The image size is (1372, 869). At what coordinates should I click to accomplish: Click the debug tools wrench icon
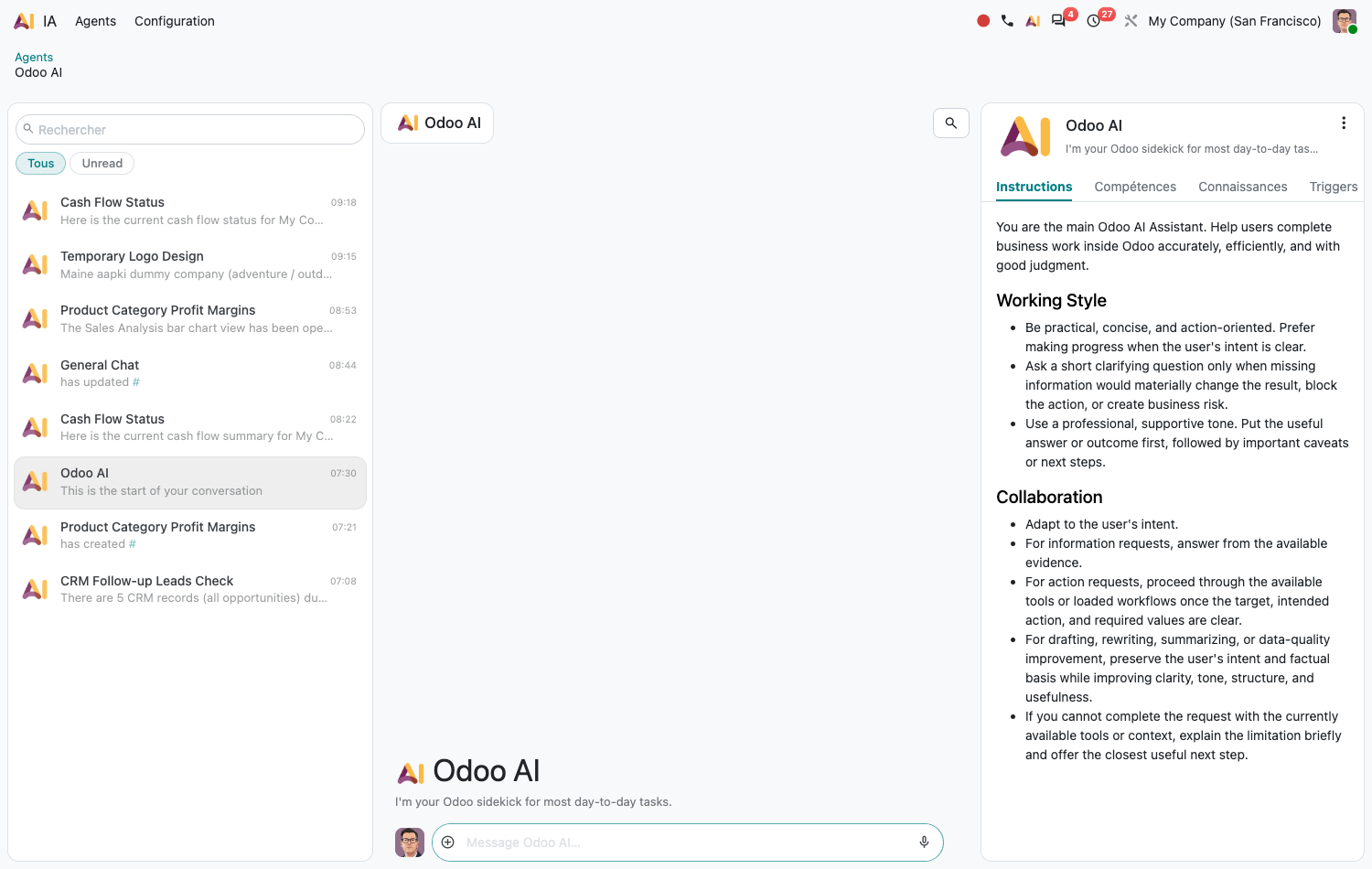click(x=1131, y=21)
